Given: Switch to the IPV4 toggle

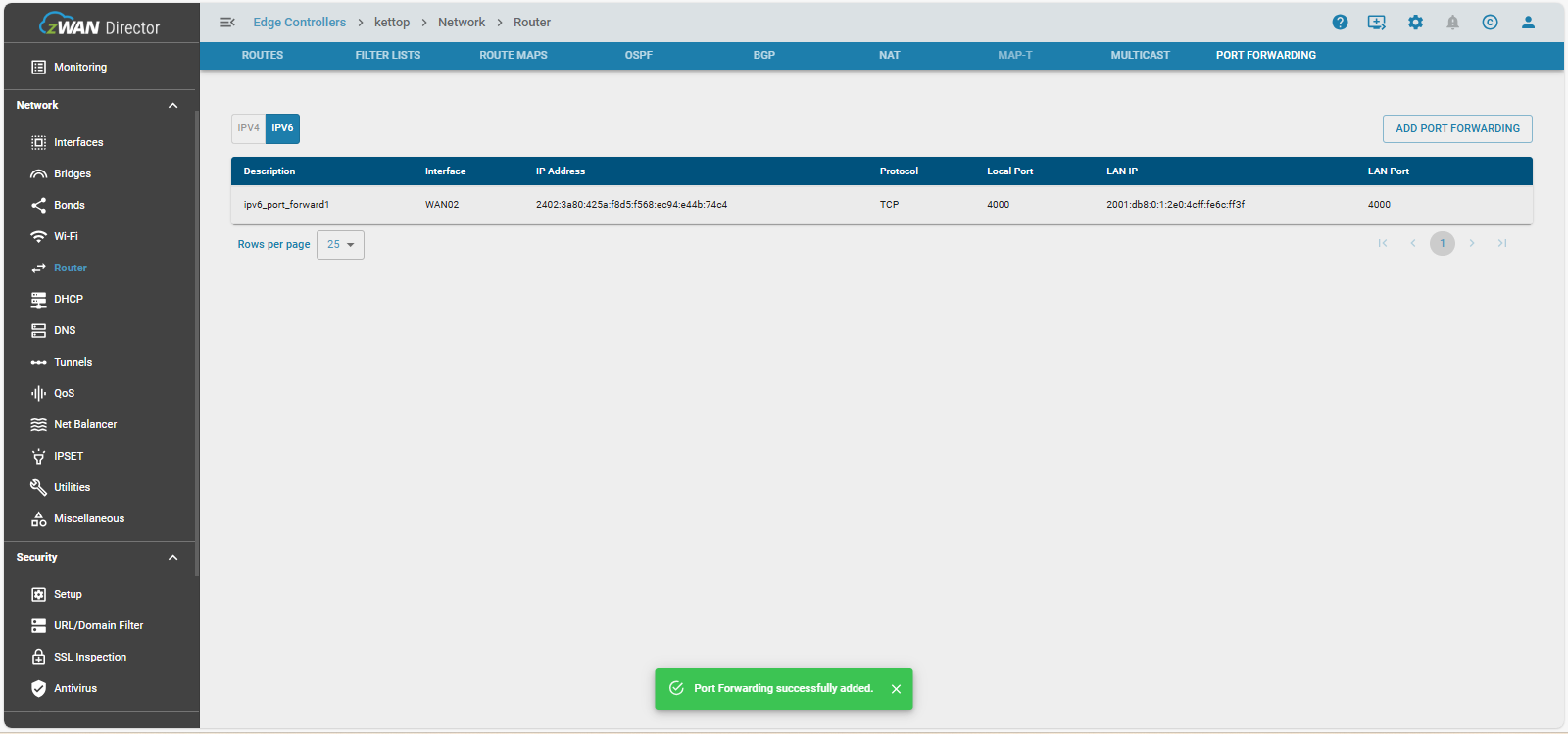Looking at the screenshot, I should click(x=248, y=128).
